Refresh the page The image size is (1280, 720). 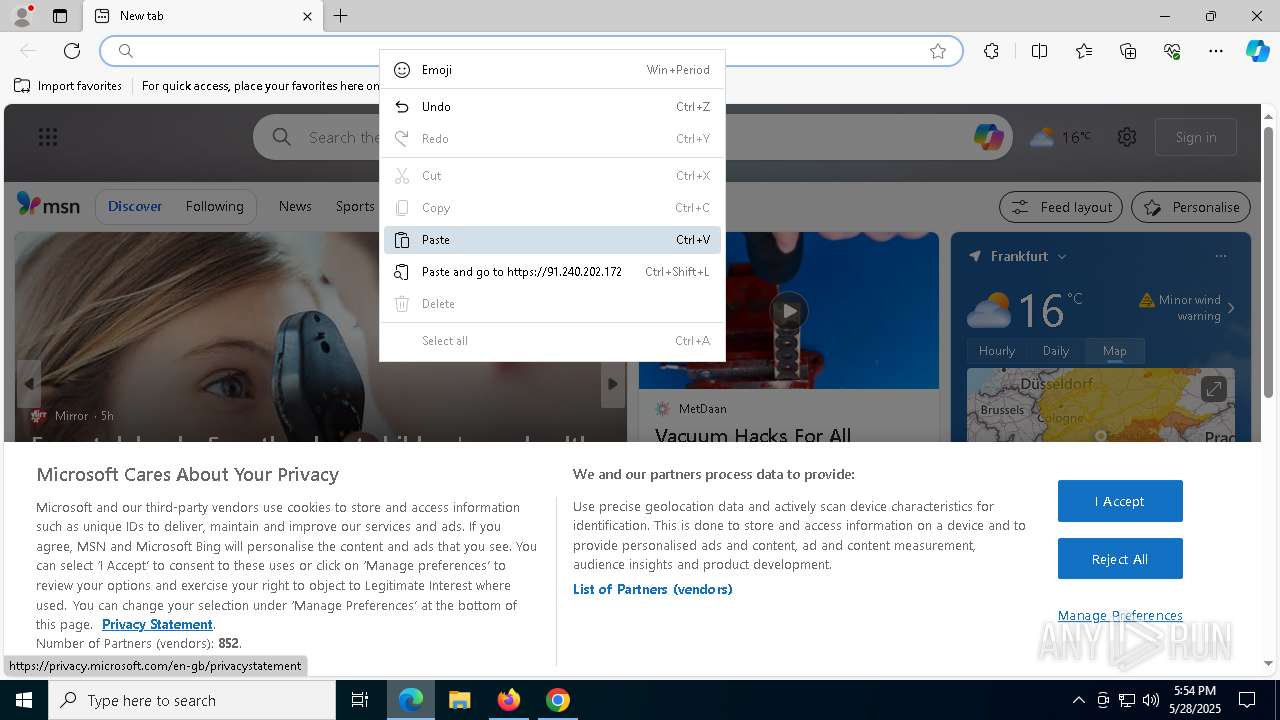click(72, 51)
